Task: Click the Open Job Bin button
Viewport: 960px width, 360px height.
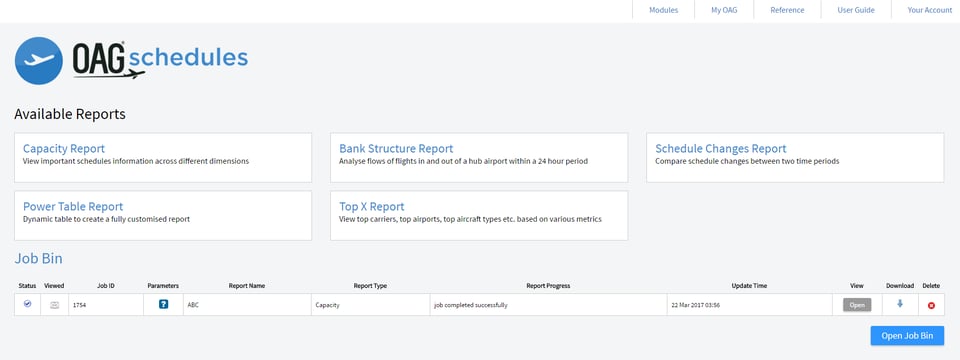Action: click(907, 336)
